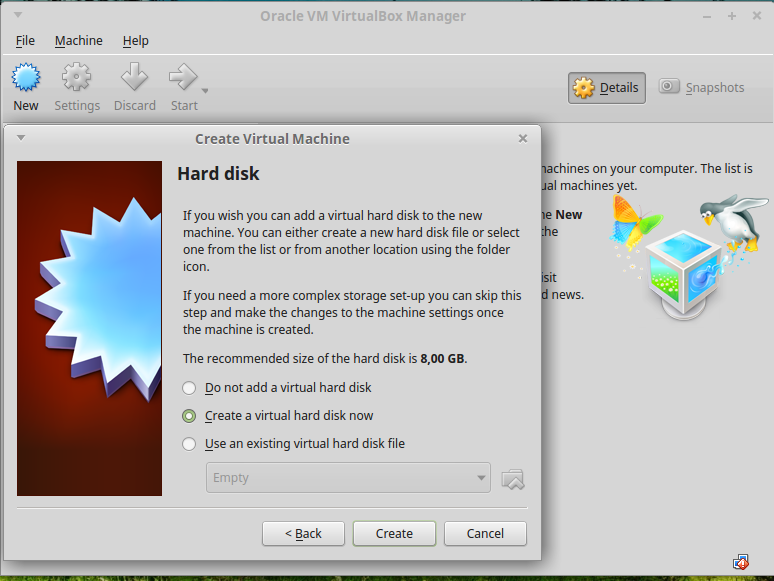Click the notification icon in bottom-right corner
Image resolution: width=774 pixels, height=581 pixels.
tap(740, 562)
